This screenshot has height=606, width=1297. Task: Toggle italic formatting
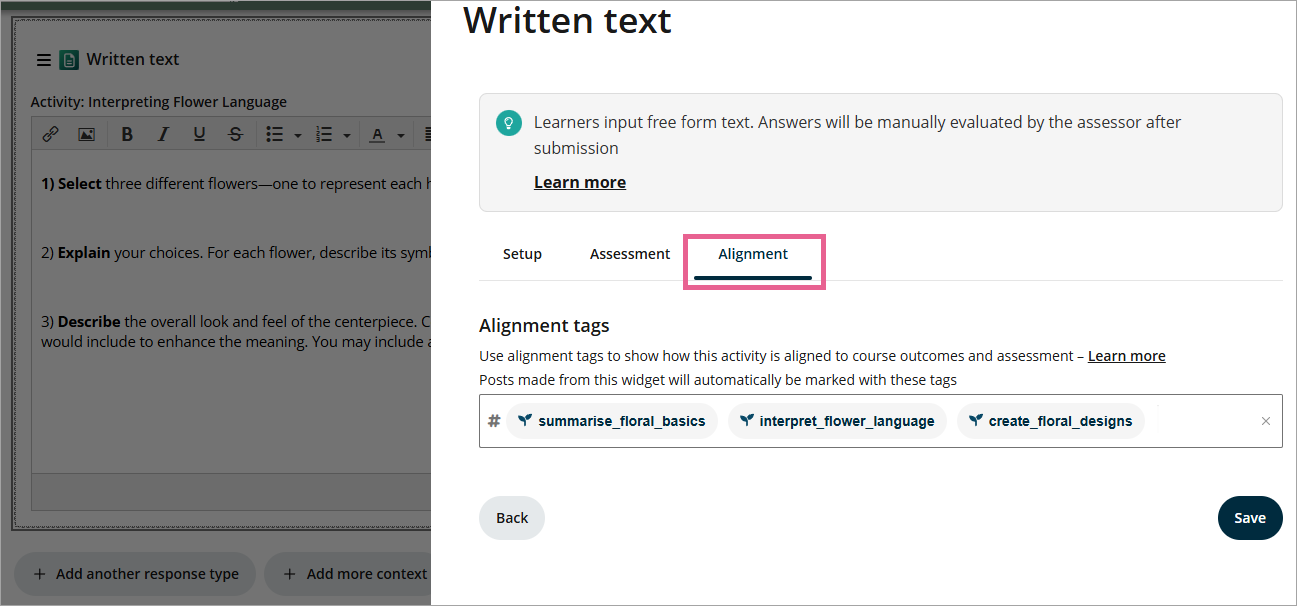[163, 134]
